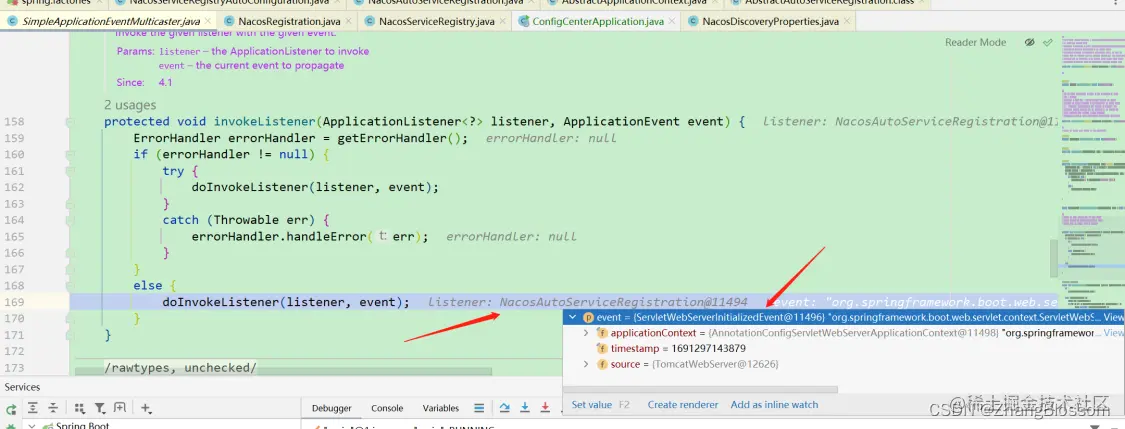Close the NacosRegistration.java tab
The width and height of the screenshot is (1125, 429).
click(349, 22)
